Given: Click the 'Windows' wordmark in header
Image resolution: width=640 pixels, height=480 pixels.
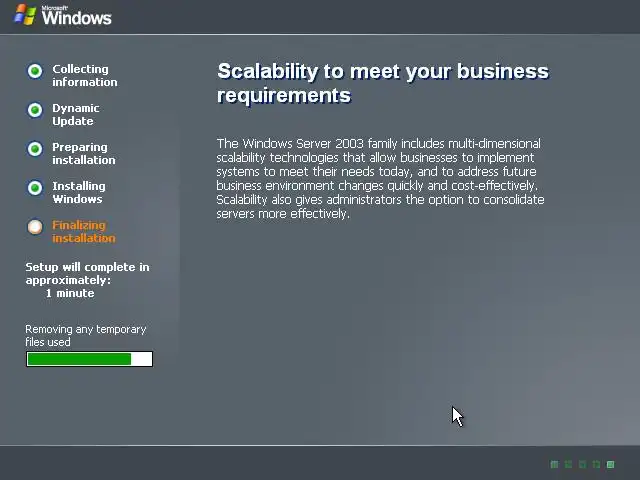Looking at the screenshot, I should pyautogui.click(x=76, y=17).
